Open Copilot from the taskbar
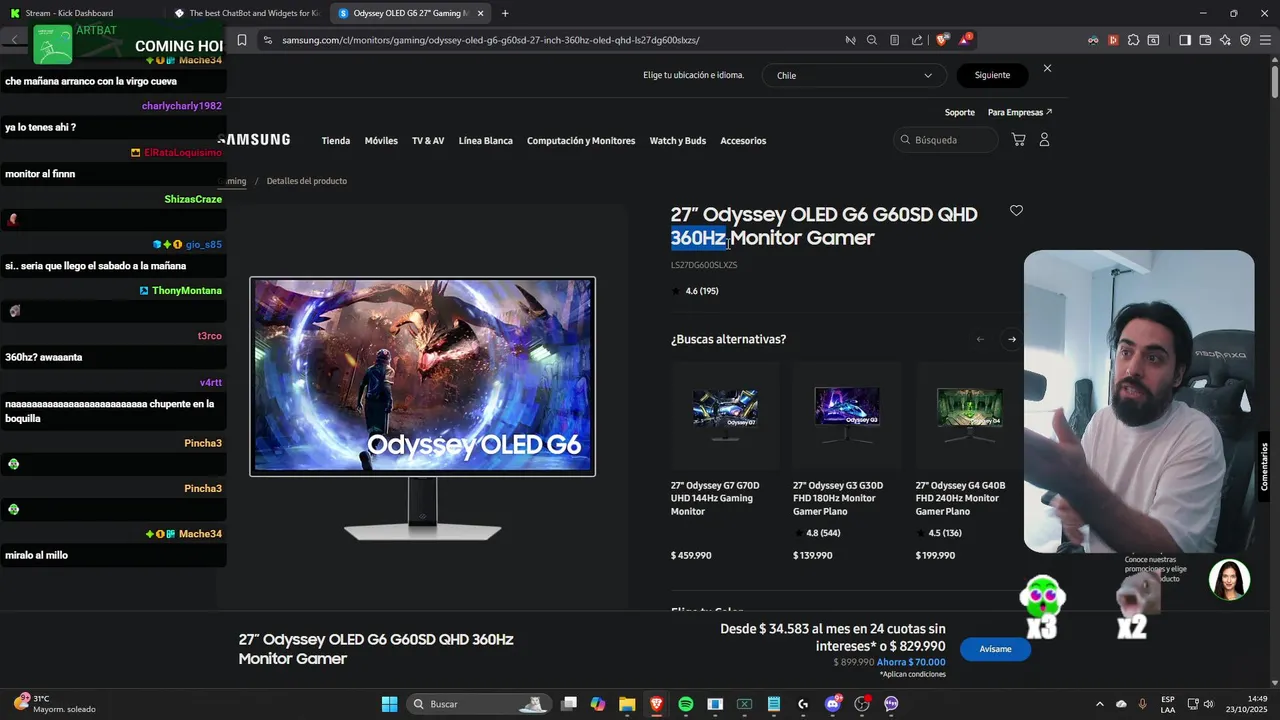This screenshot has width=1280, height=720. click(598, 704)
